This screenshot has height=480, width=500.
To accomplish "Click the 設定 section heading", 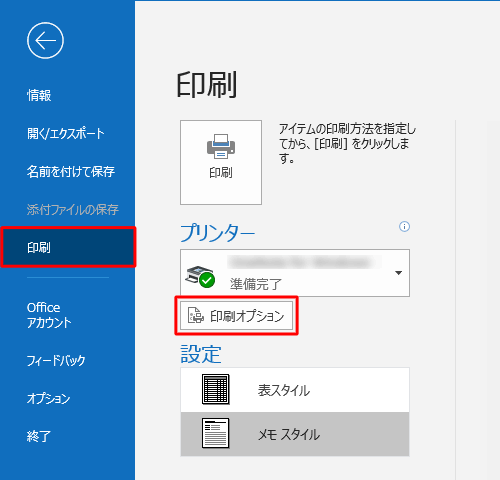I will (201, 354).
